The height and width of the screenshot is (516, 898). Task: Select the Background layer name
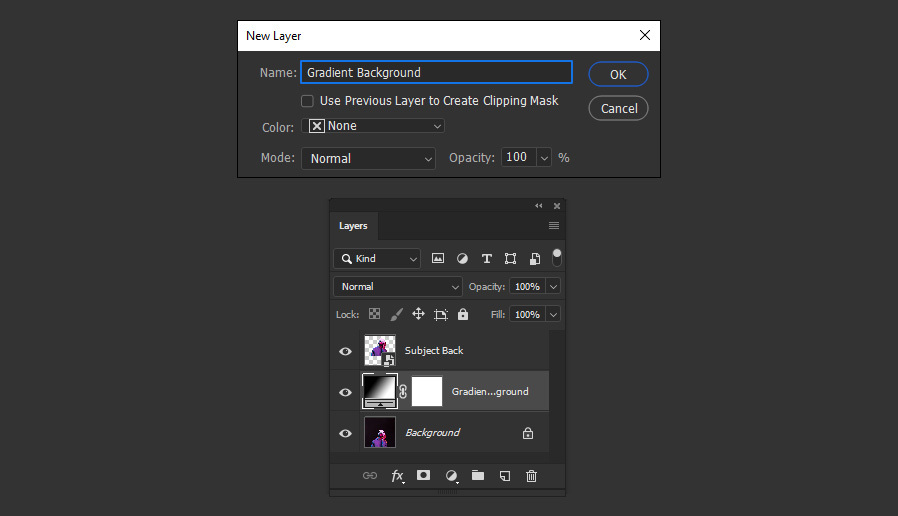tap(433, 433)
